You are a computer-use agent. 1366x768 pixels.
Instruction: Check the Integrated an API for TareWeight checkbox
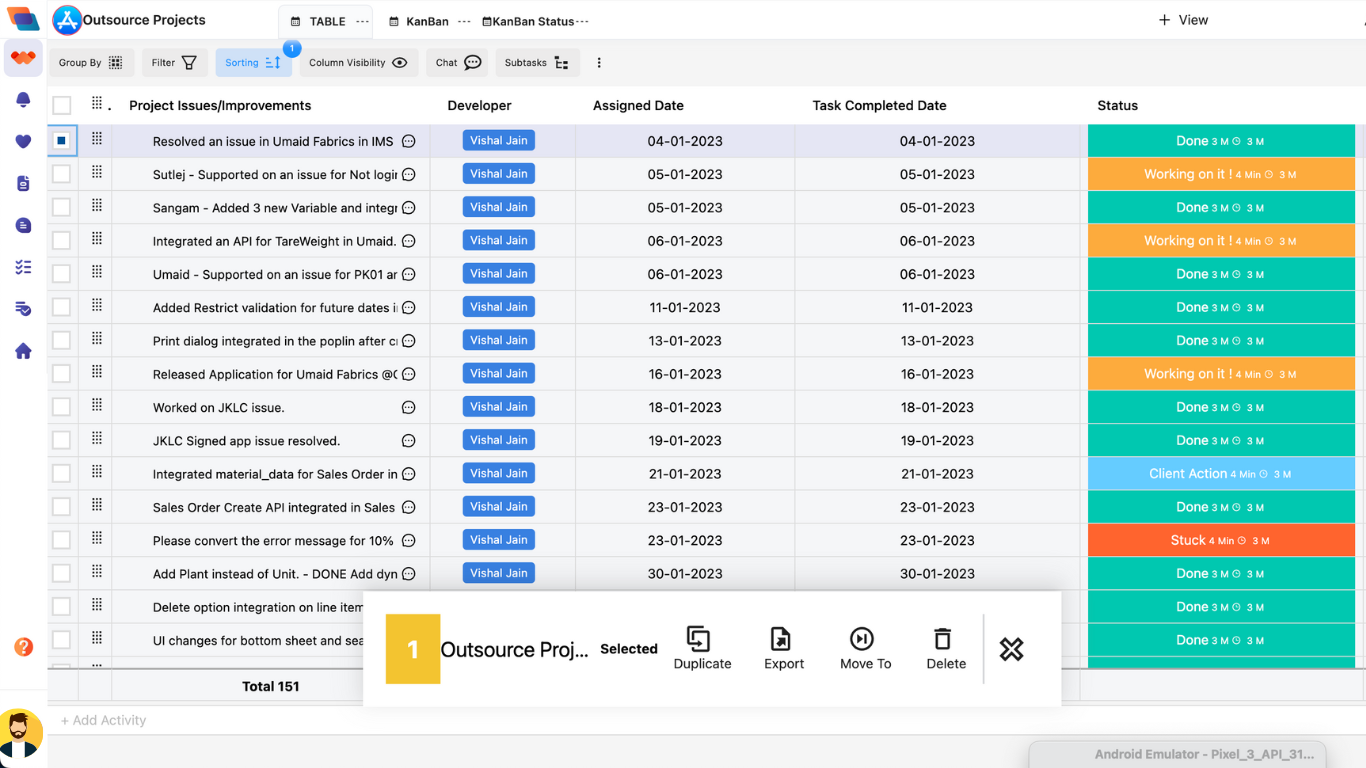pyautogui.click(x=62, y=240)
